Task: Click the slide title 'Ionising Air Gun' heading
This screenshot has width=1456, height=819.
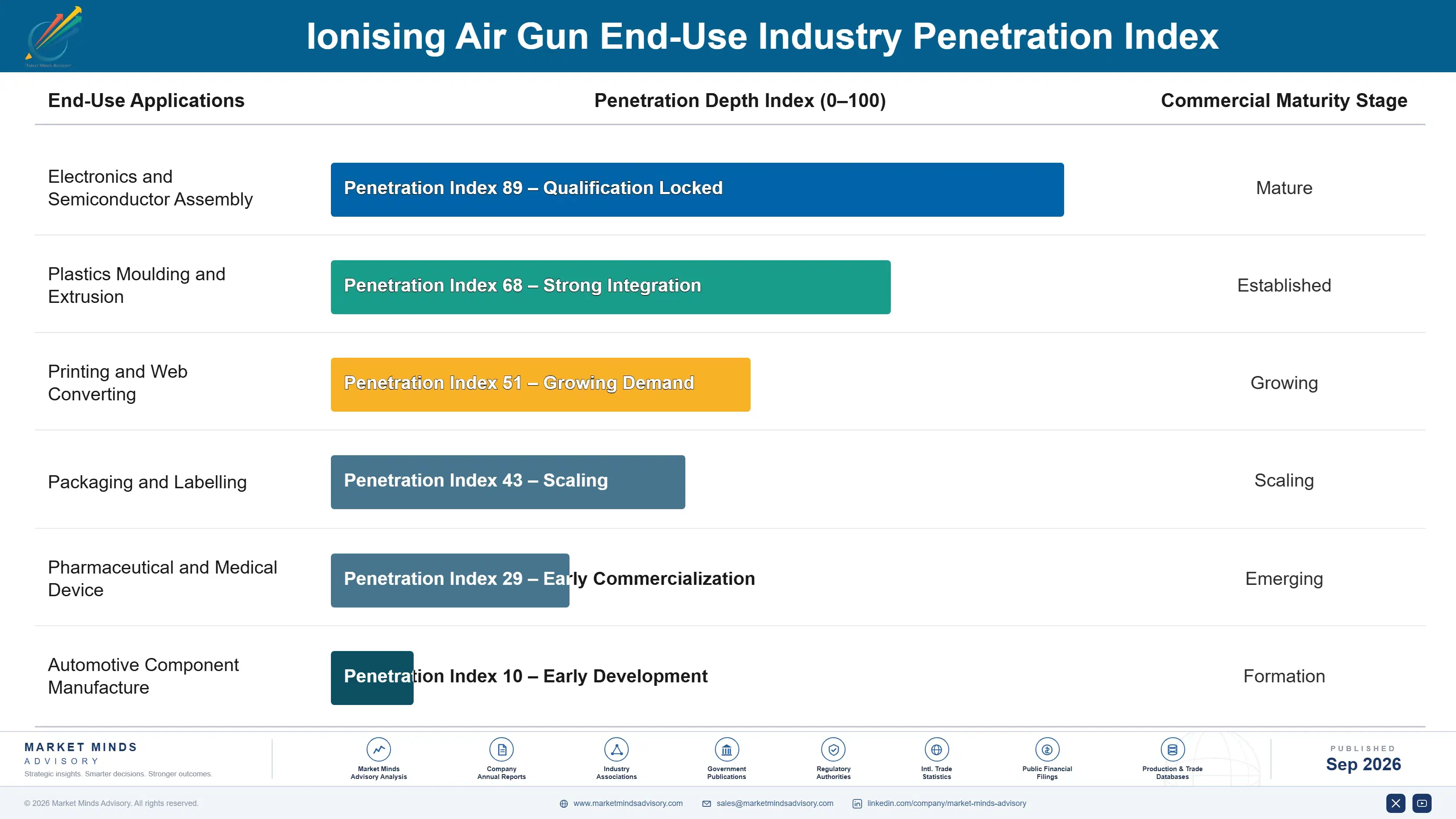Action: [762, 37]
